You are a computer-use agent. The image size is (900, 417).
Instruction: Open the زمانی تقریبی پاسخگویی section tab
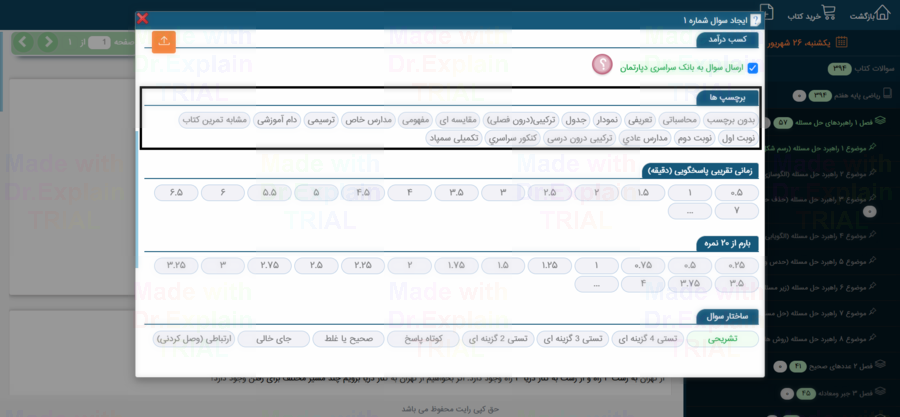(700, 171)
